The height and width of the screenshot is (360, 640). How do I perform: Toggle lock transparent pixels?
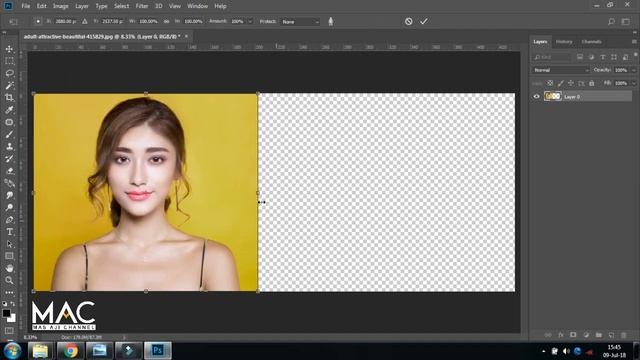550,83
